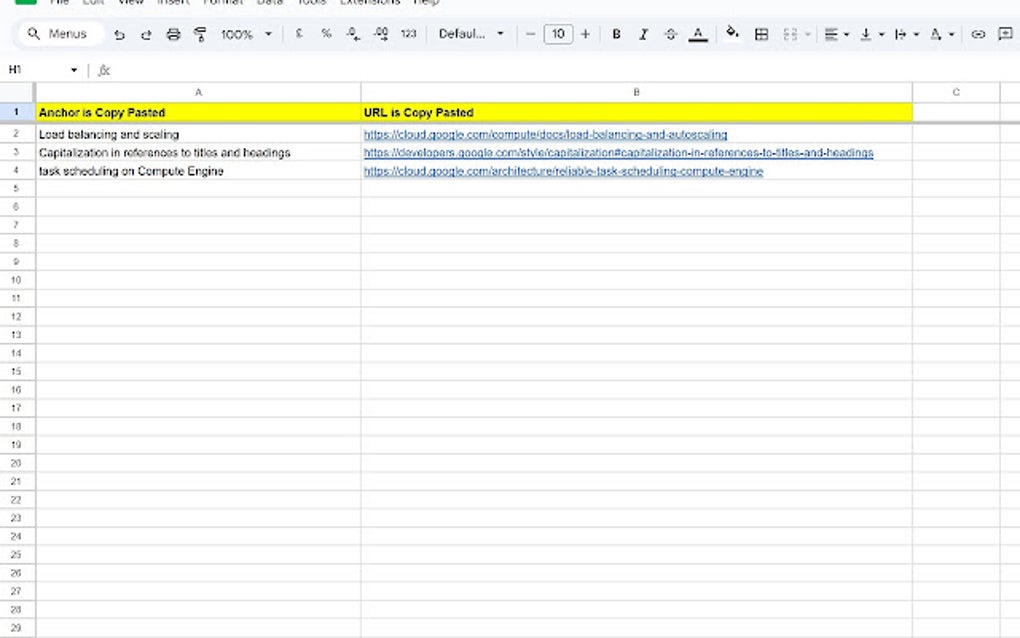Viewport: 1020px width, 638px height.
Task: Toggle strikethrough formatting
Action: point(670,33)
